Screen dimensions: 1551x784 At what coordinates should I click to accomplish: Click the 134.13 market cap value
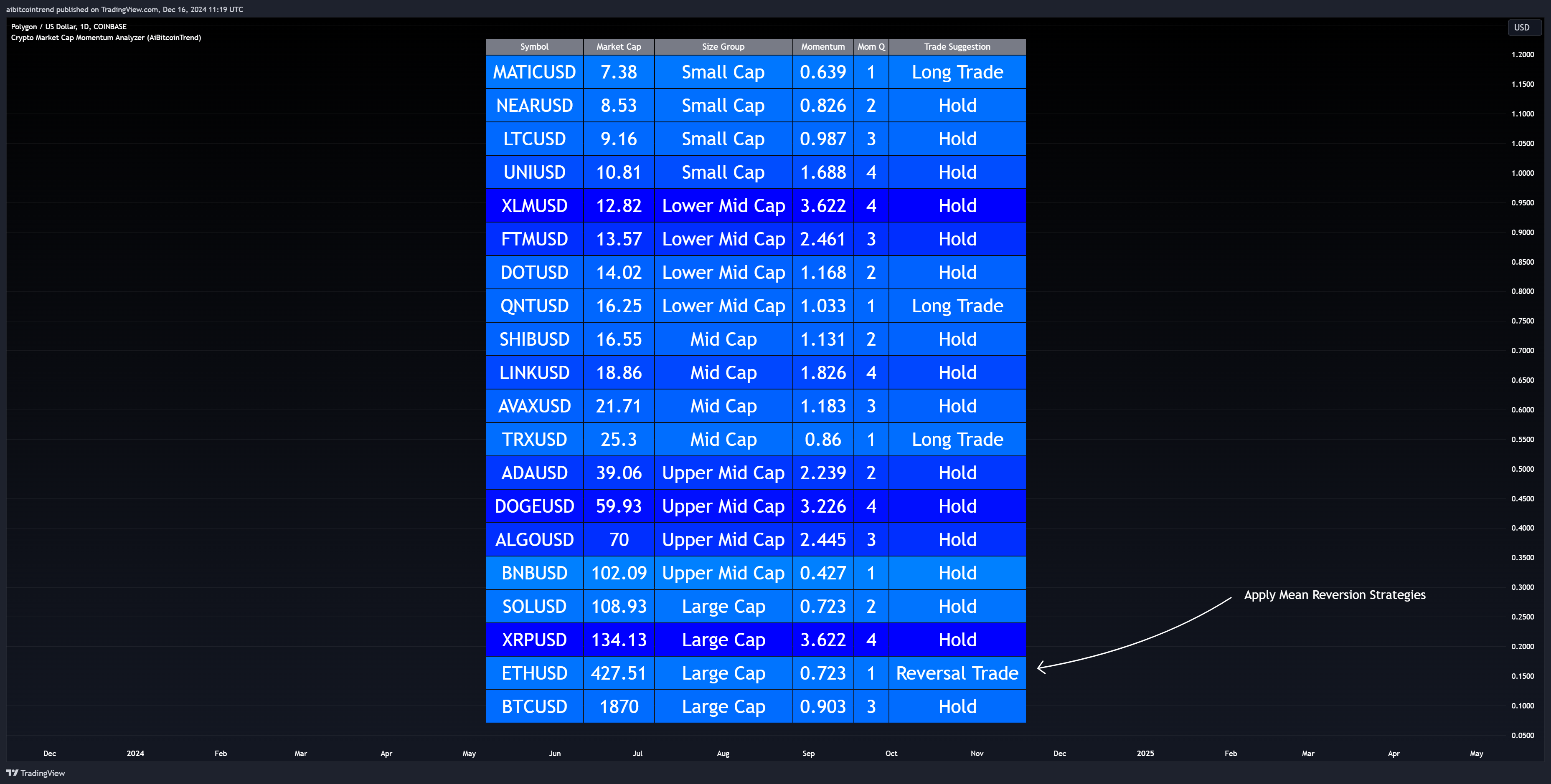pos(619,640)
